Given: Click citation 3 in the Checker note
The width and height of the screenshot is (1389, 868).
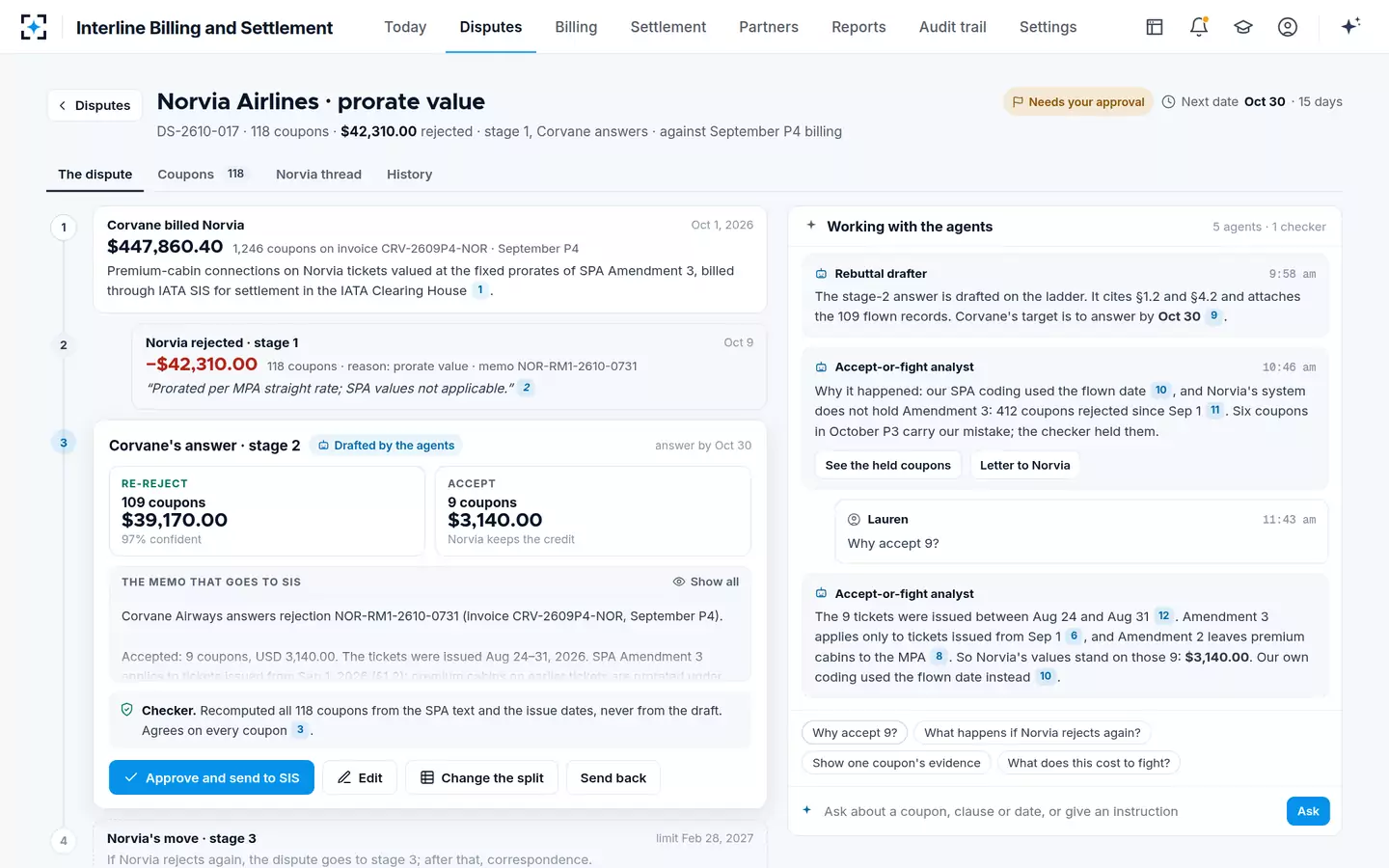Looking at the screenshot, I should pyautogui.click(x=300, y=730).
